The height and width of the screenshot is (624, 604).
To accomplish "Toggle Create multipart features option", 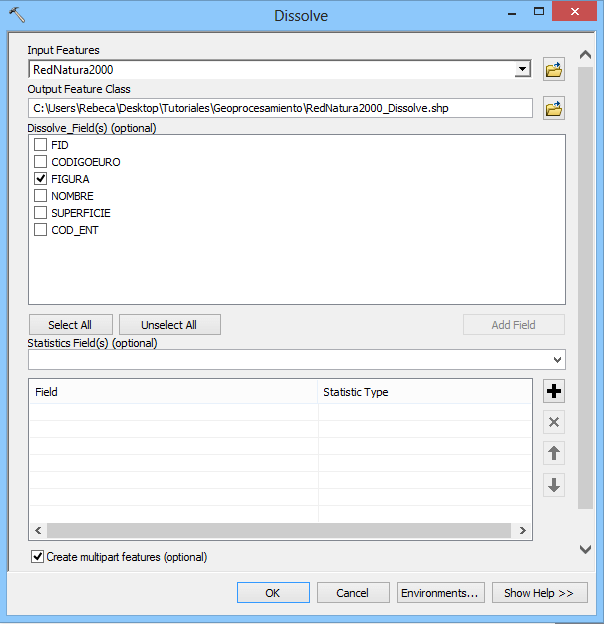I will (38, 557).
